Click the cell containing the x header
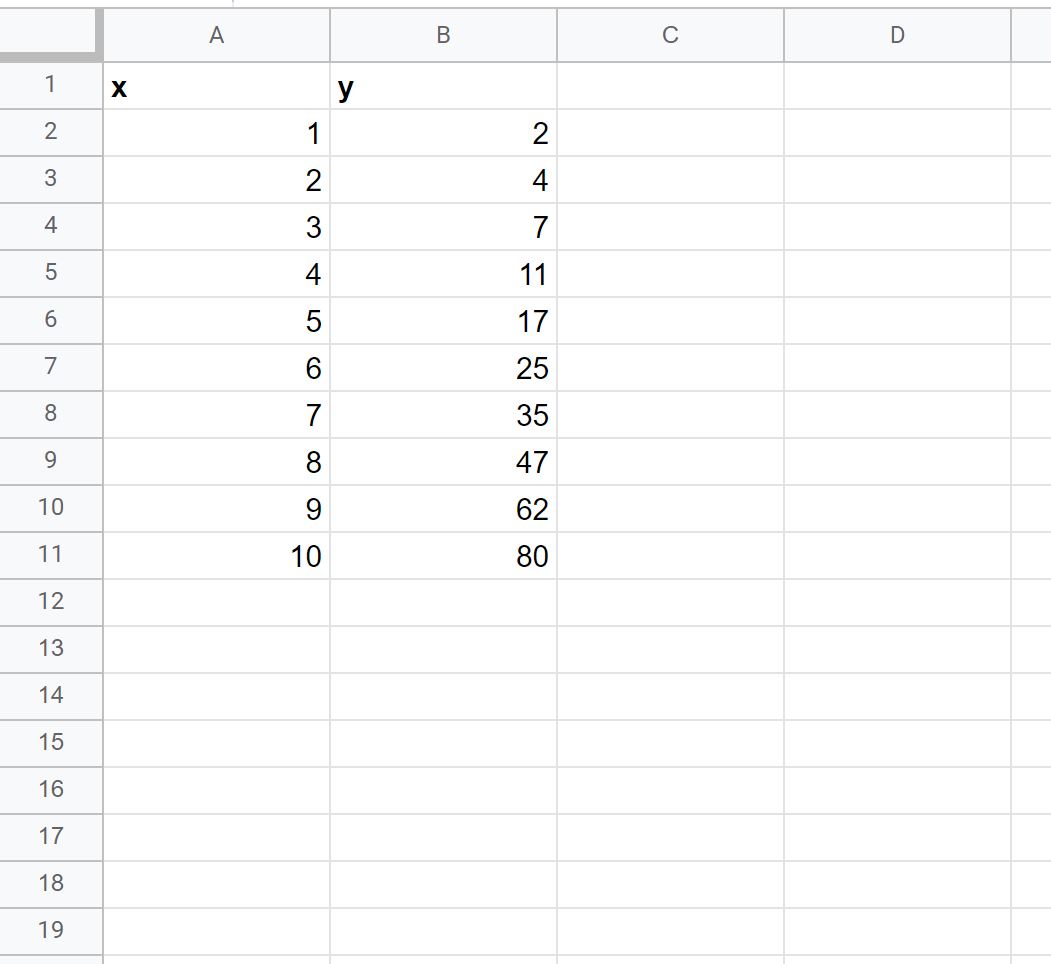This screenshot has height=964, width=1051. (x=216, y=85)
